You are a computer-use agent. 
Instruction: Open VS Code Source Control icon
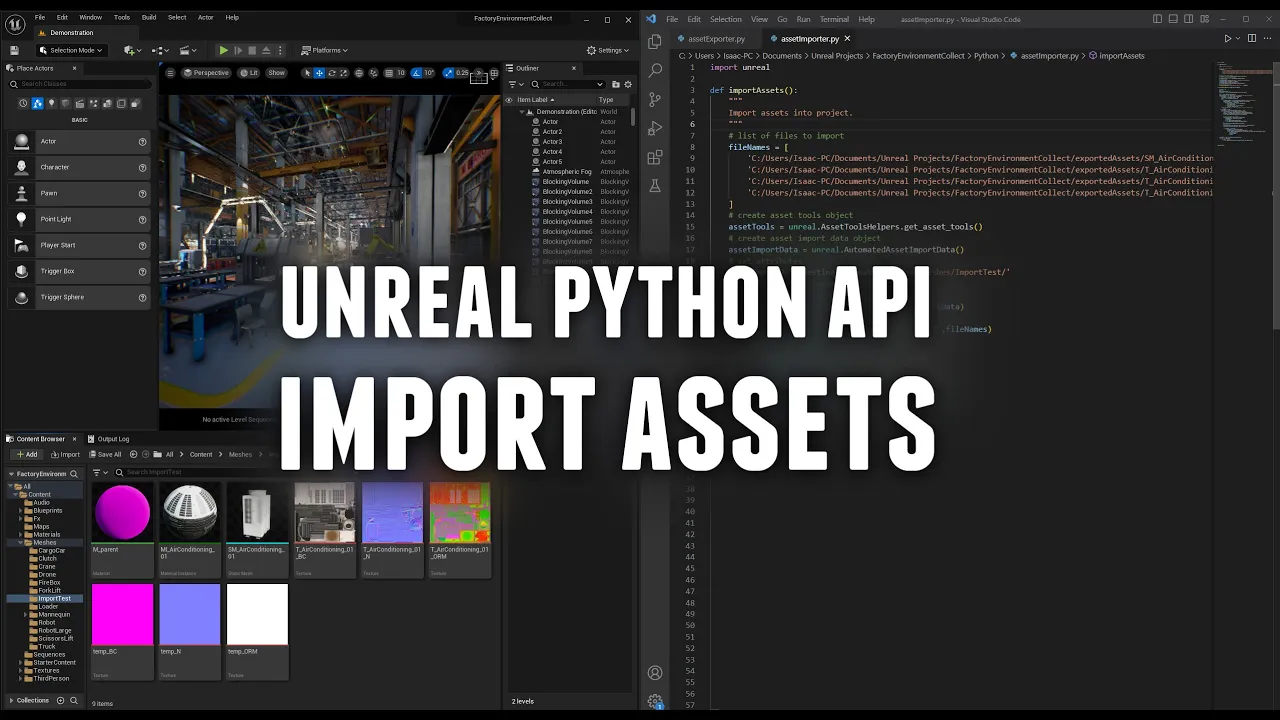(655, 99)
